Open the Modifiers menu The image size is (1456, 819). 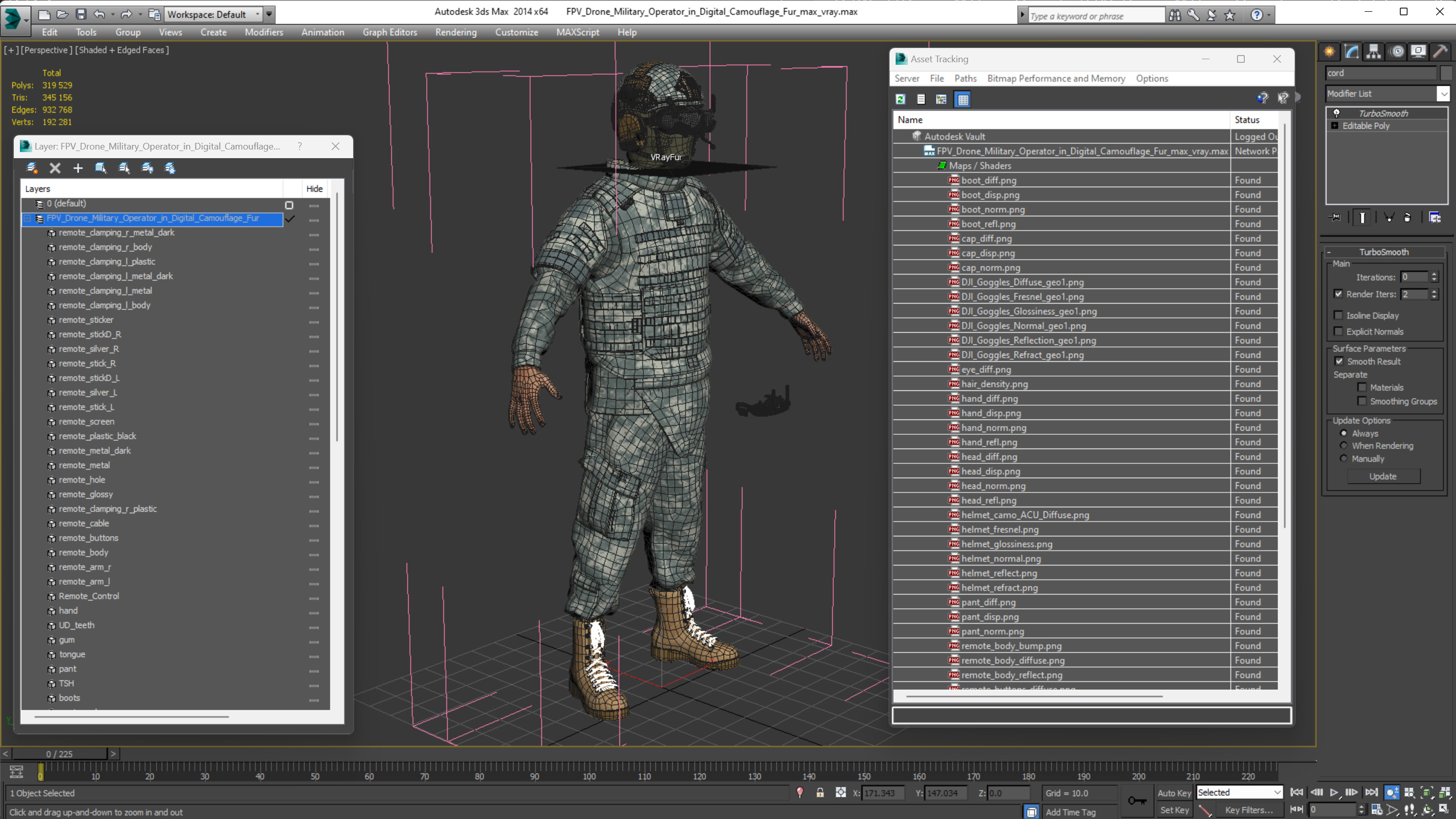pos(263,32)
